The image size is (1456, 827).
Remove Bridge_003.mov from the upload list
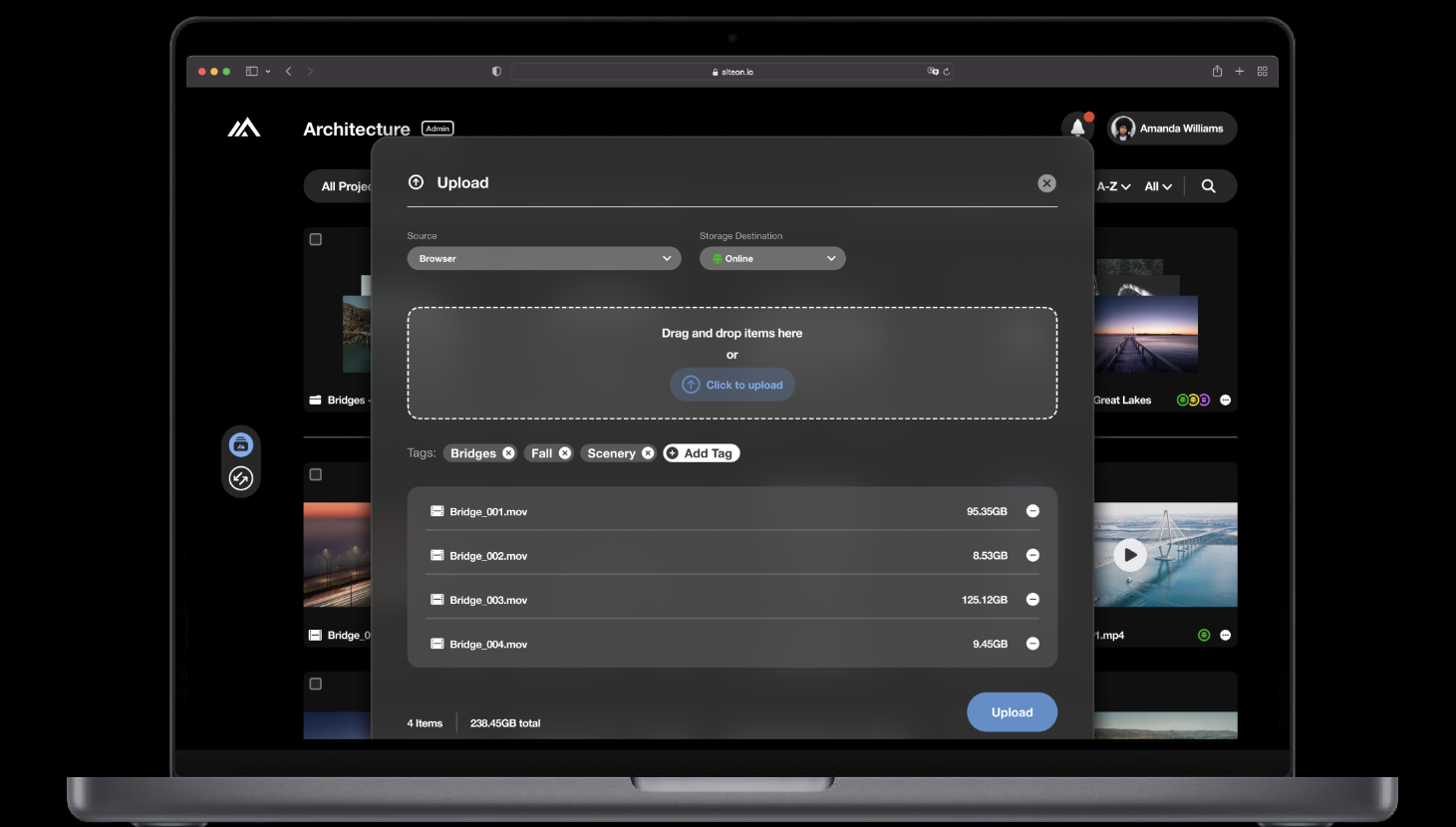[x=1032, y=600]
